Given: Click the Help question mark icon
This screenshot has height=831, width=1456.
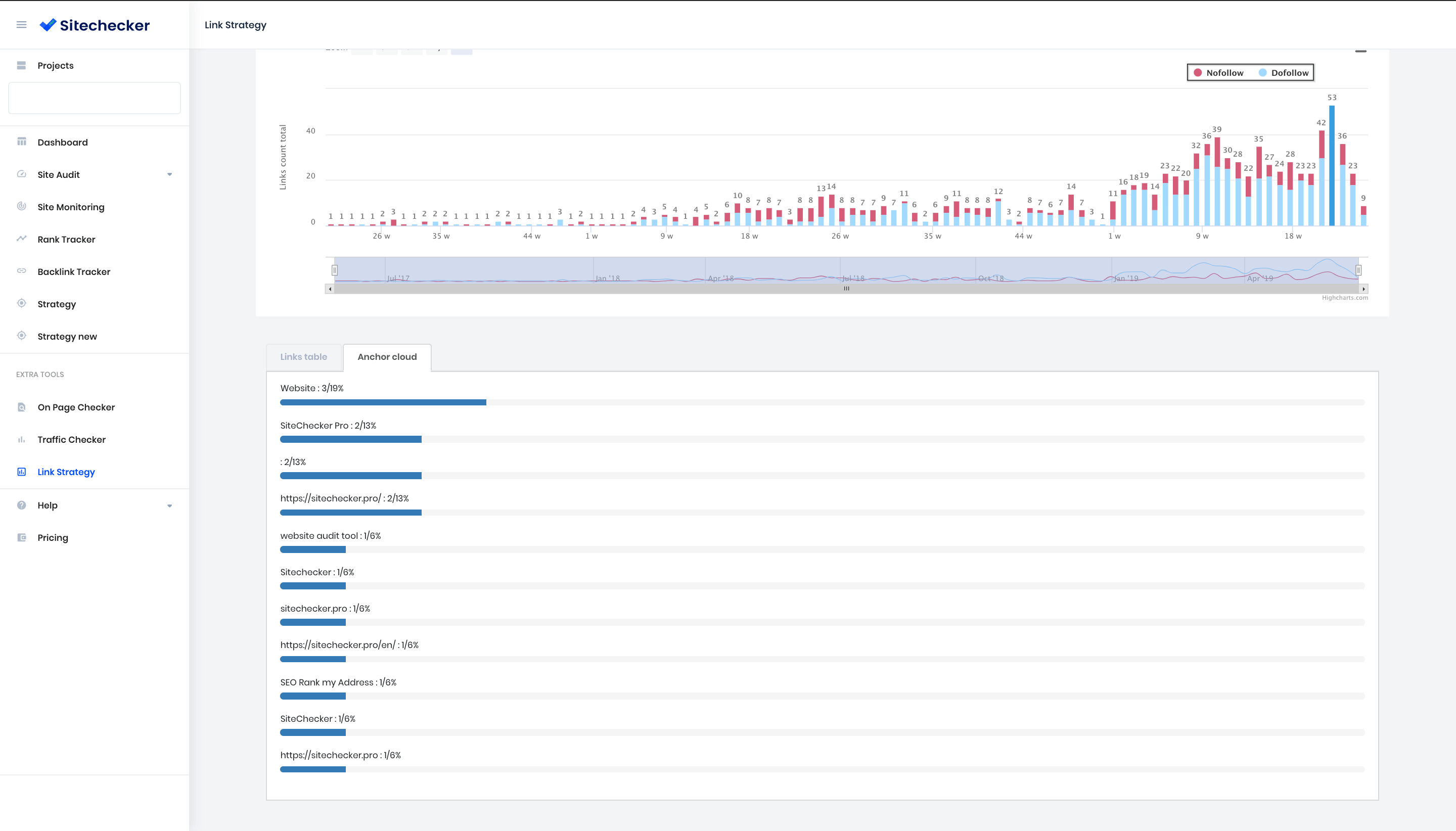Looking at the screenshot, I should [22, 505].
